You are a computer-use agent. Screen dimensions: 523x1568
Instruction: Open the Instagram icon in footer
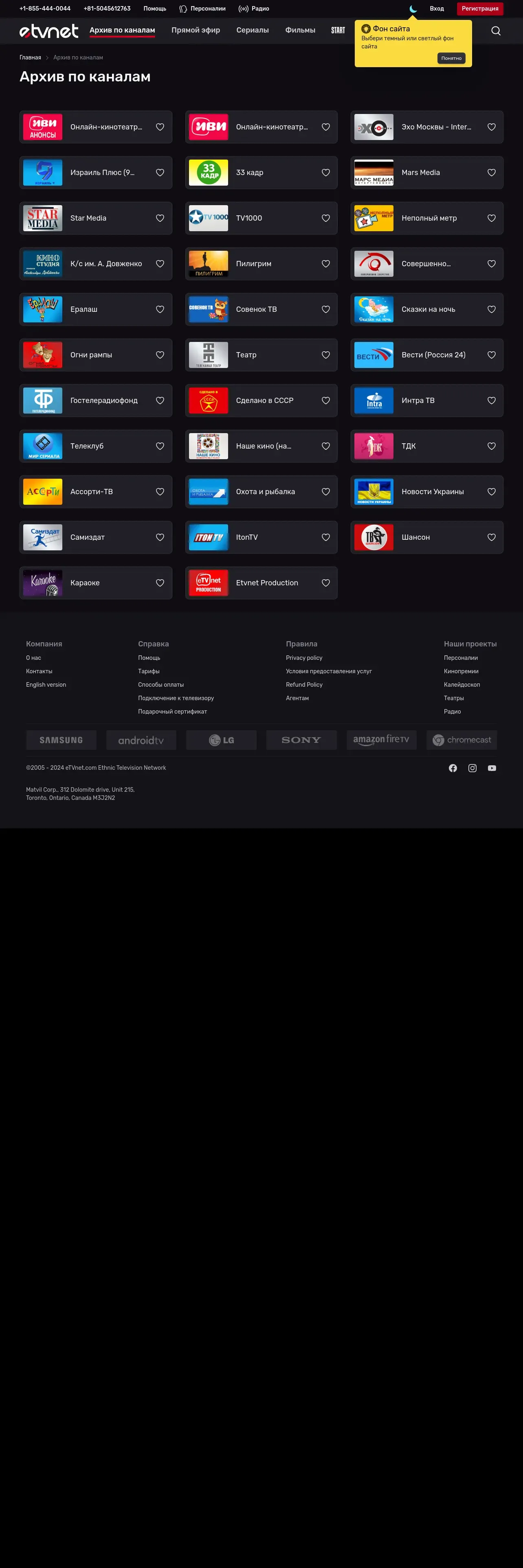(x=472, y=768)
